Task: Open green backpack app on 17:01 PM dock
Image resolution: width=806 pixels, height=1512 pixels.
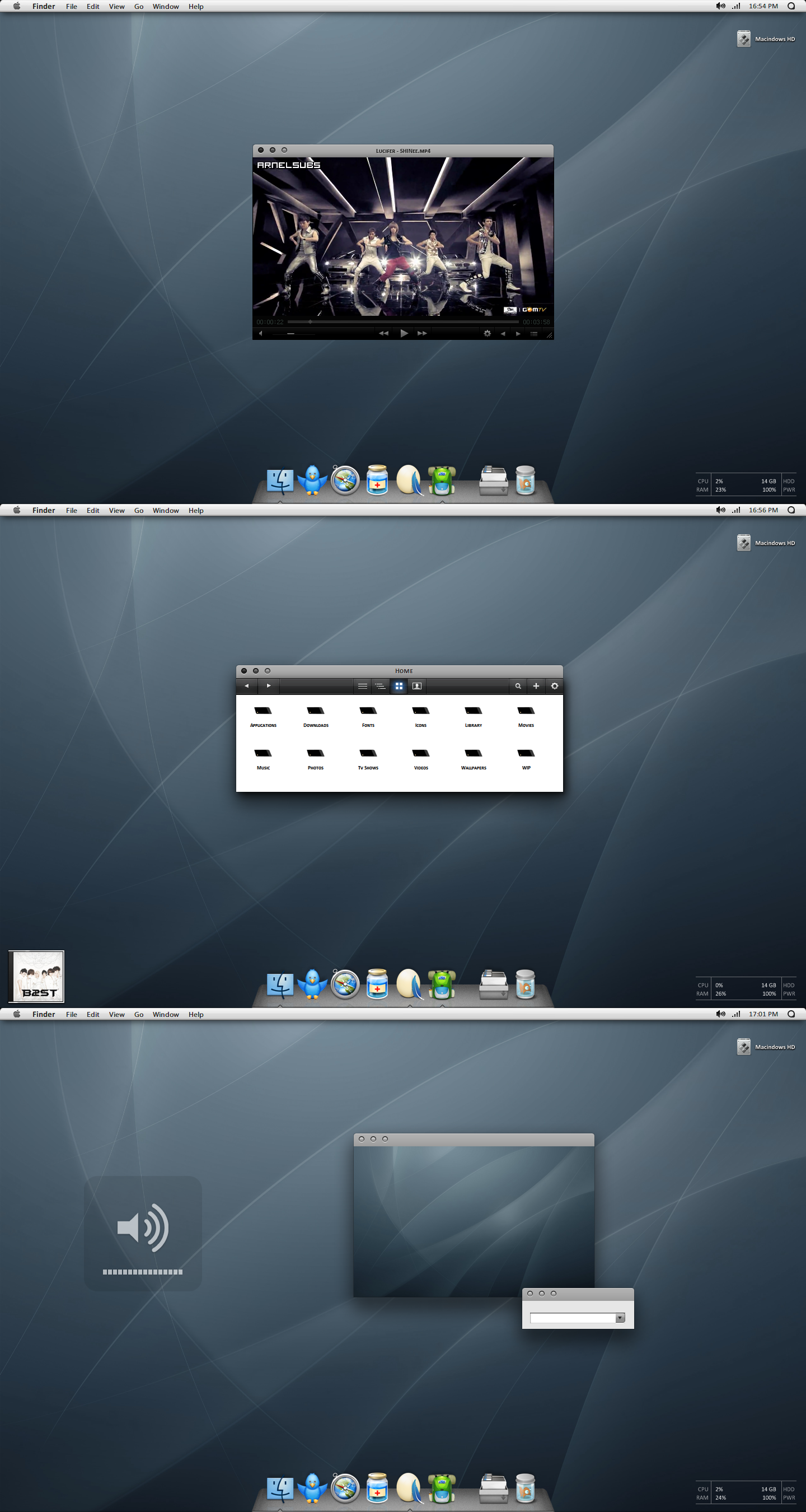Action: click(442, 1488)
